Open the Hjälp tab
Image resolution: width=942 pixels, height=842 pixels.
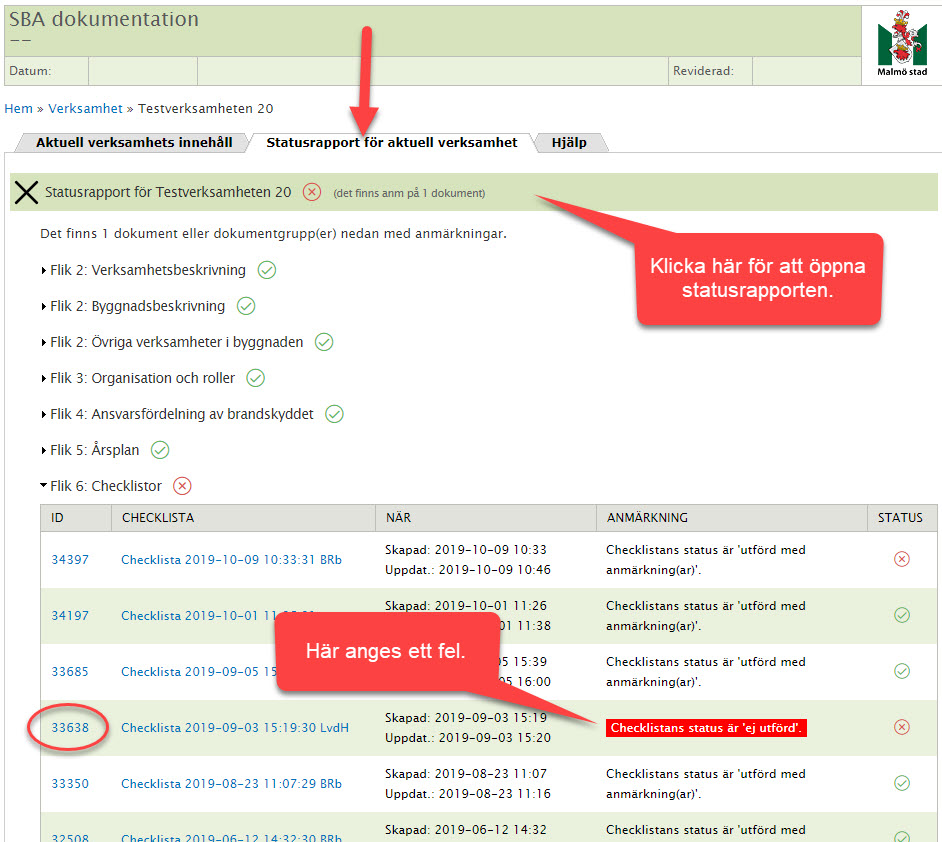569,143
